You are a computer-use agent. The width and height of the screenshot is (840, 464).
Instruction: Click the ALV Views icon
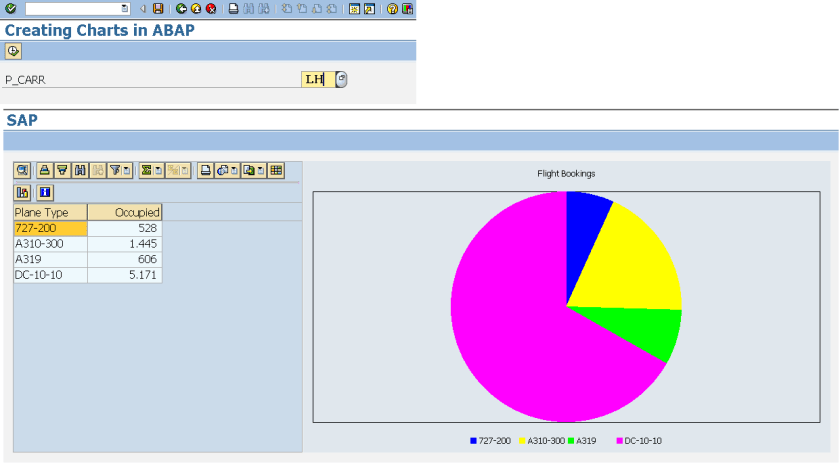click(222, 170)
